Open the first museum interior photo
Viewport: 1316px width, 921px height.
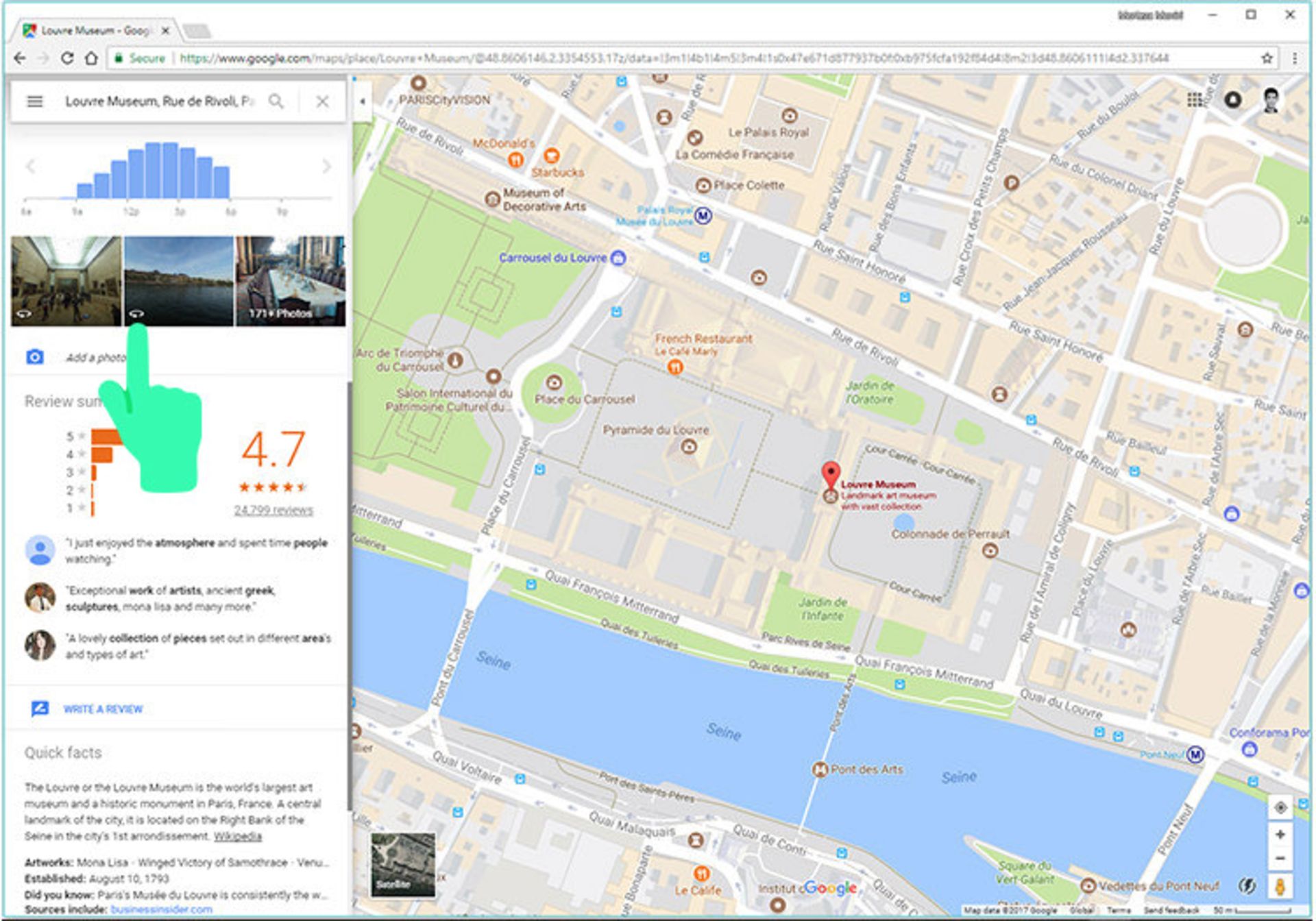(66, 281)
